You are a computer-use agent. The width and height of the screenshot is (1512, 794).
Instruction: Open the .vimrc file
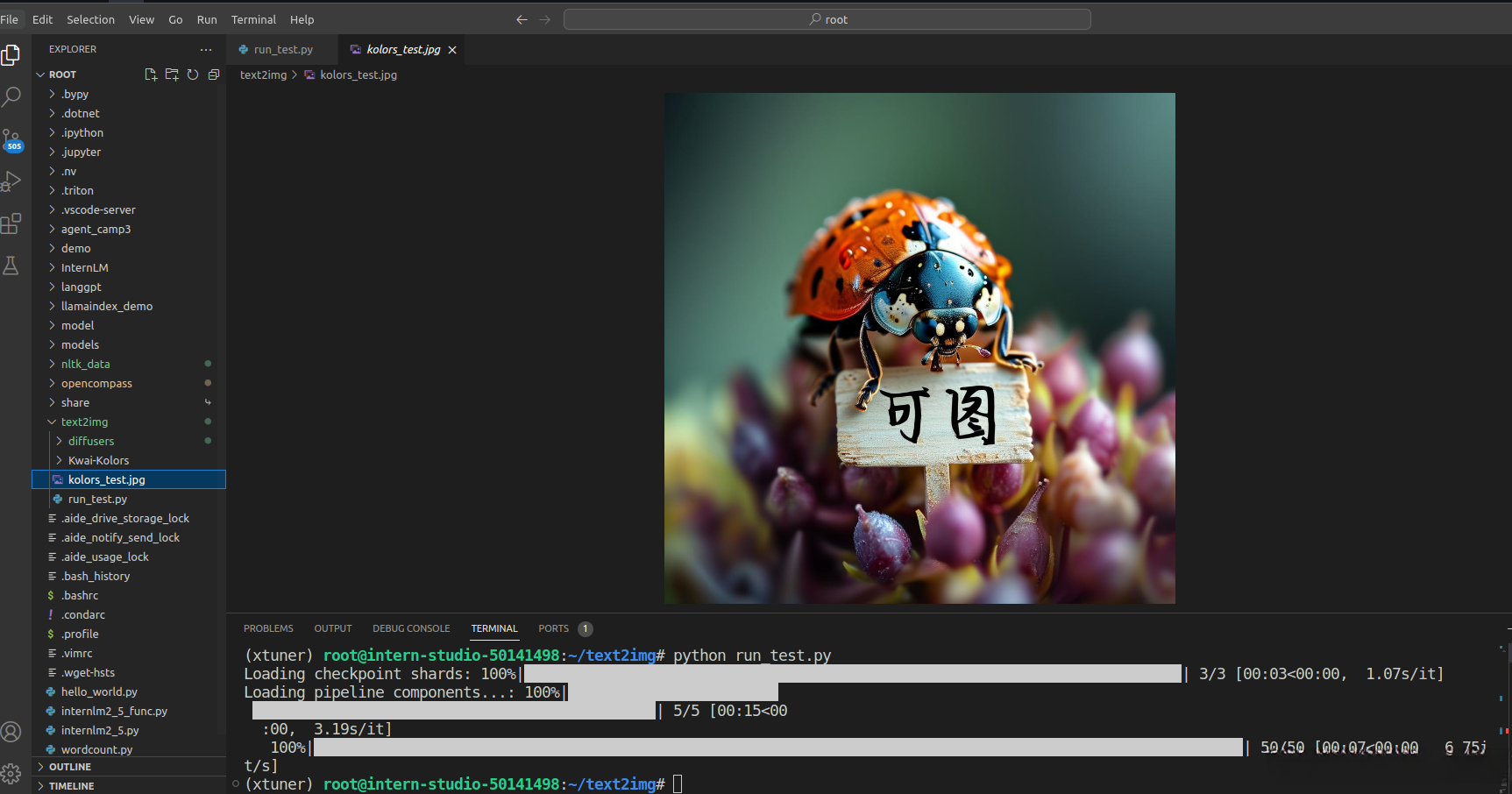[x=129, y=653]
